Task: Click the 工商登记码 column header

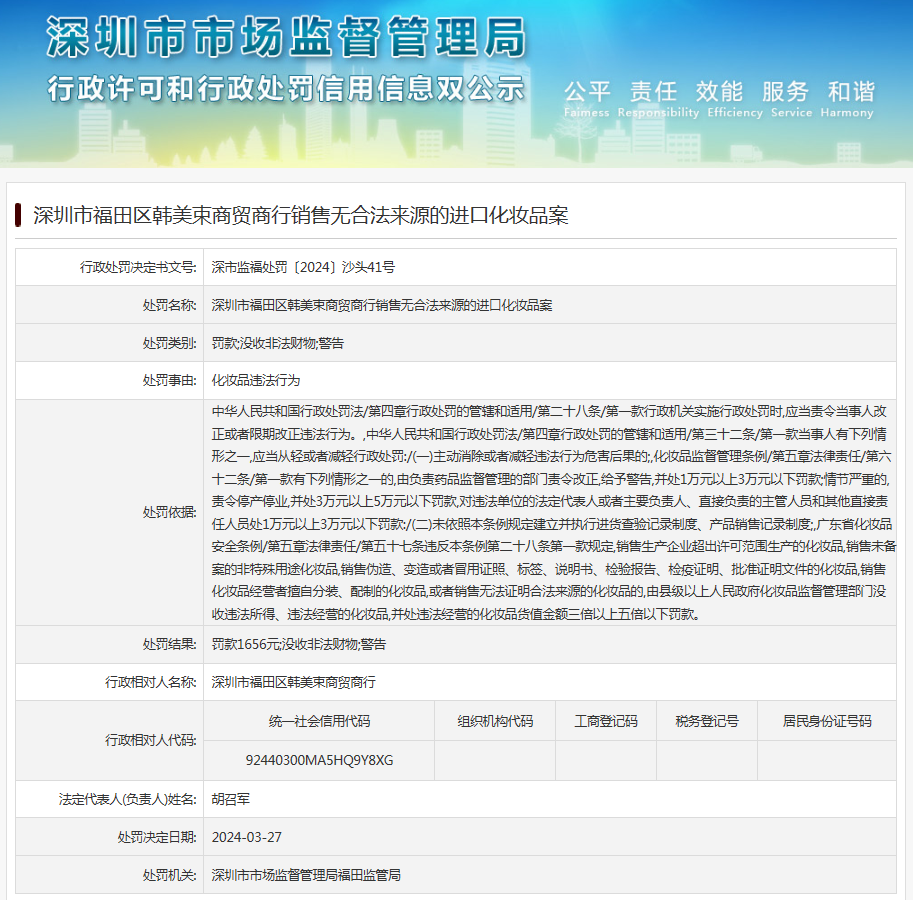Action: click(x=605, y=720)
